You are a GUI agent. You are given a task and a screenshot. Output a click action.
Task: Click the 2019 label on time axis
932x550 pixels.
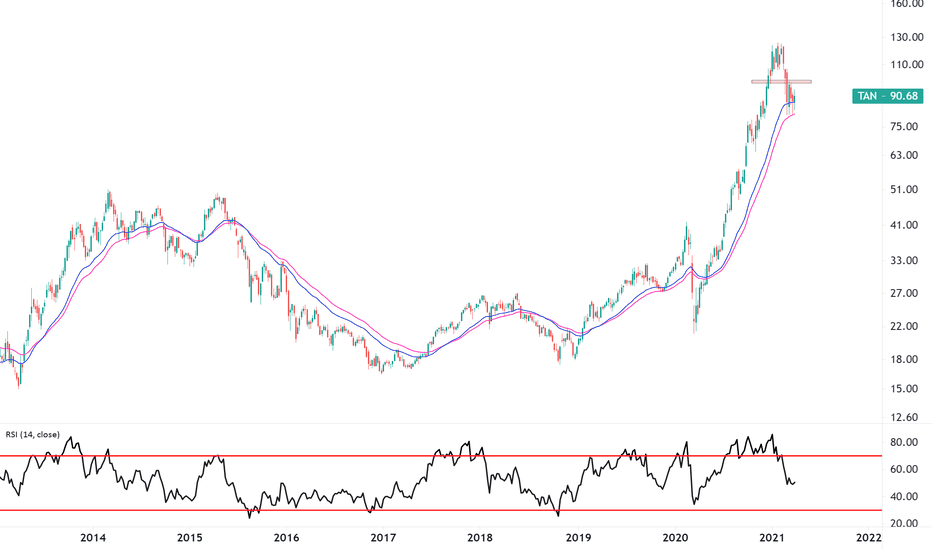578,538
